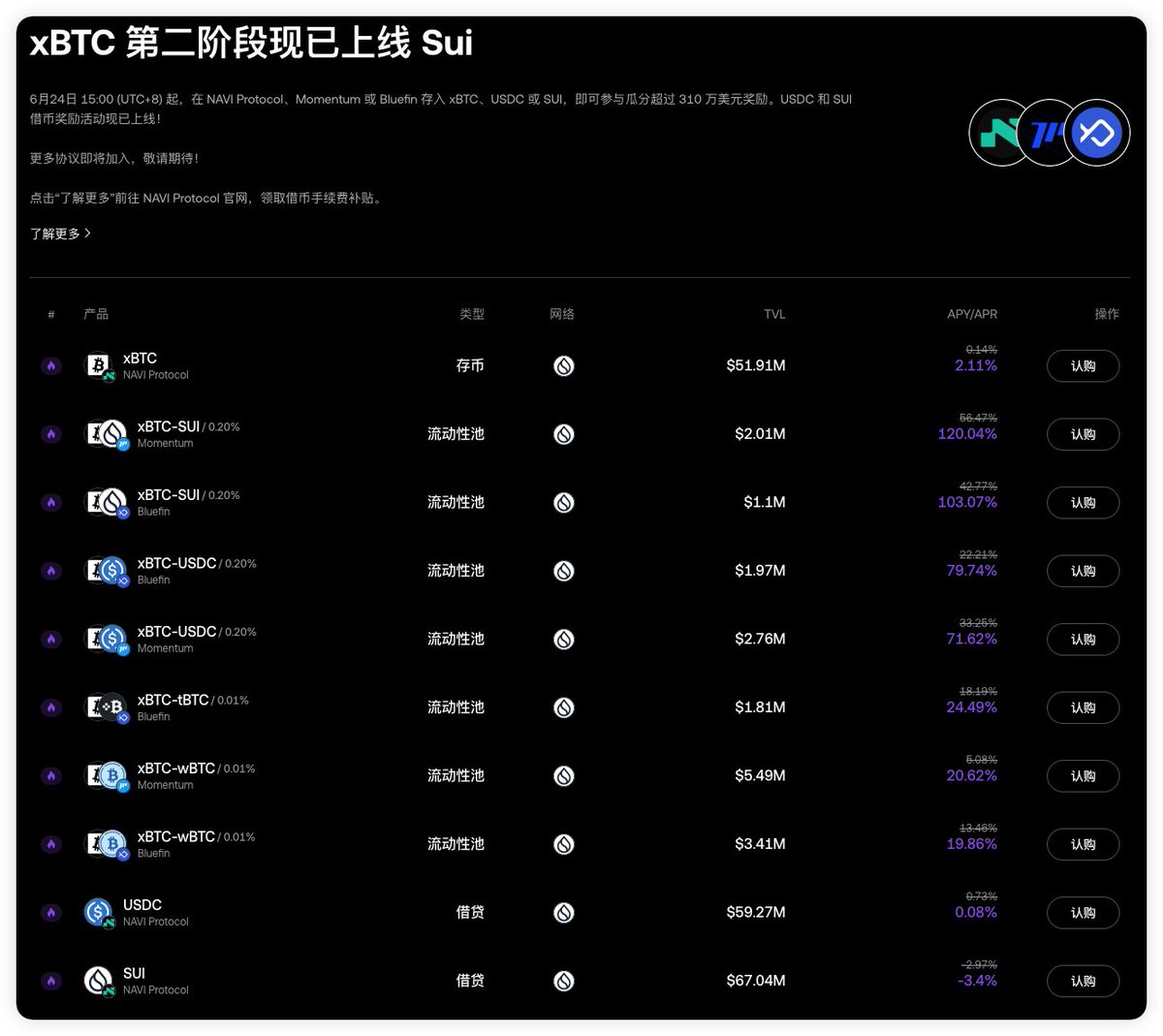This screenshot has width=1163, height=1036.
Task: Sort by the TVL column header
Action: (774, 314)
